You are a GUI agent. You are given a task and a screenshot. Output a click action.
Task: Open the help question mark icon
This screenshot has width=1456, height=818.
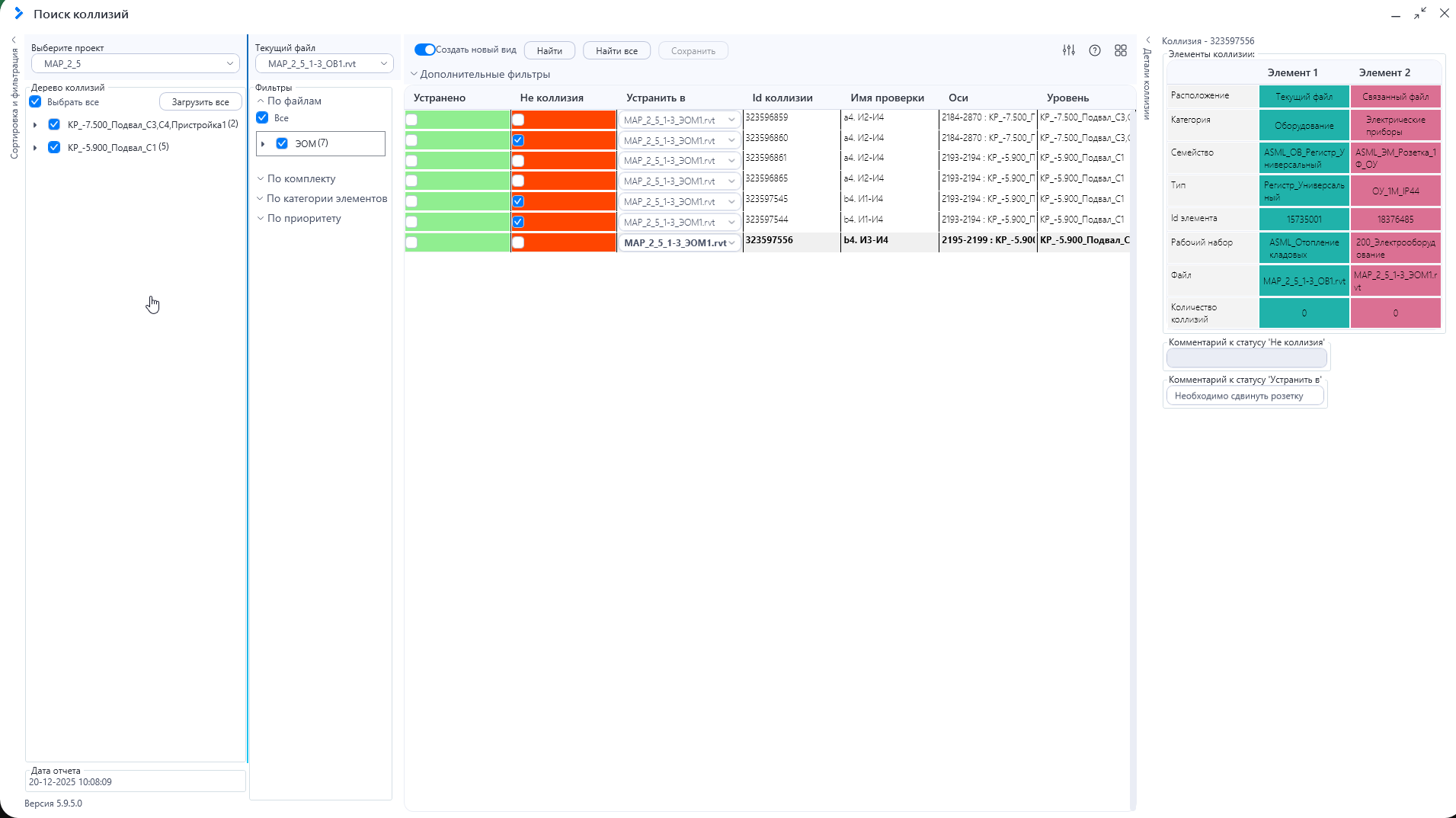(1095, 50)
